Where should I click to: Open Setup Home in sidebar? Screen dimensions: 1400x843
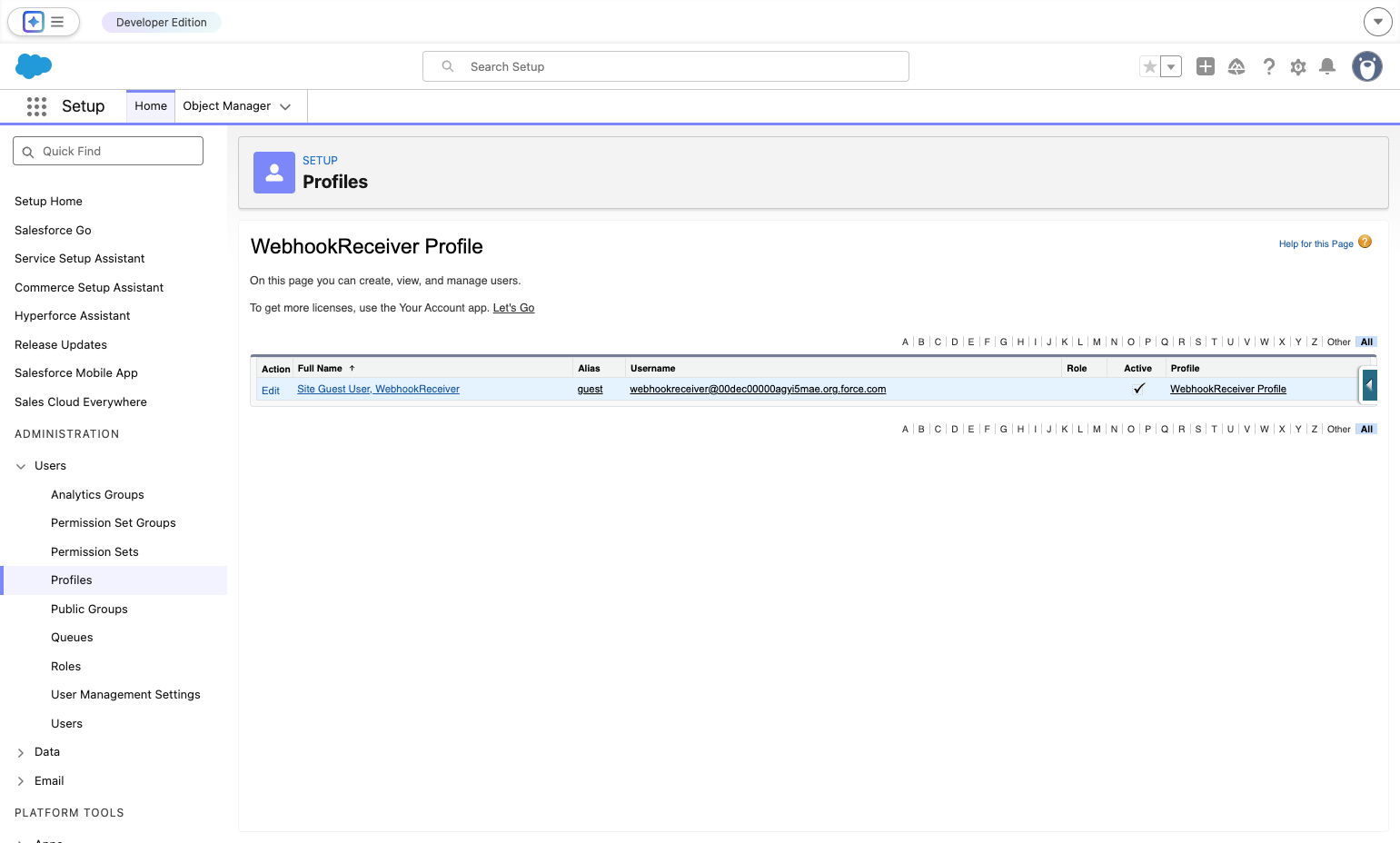48,201
